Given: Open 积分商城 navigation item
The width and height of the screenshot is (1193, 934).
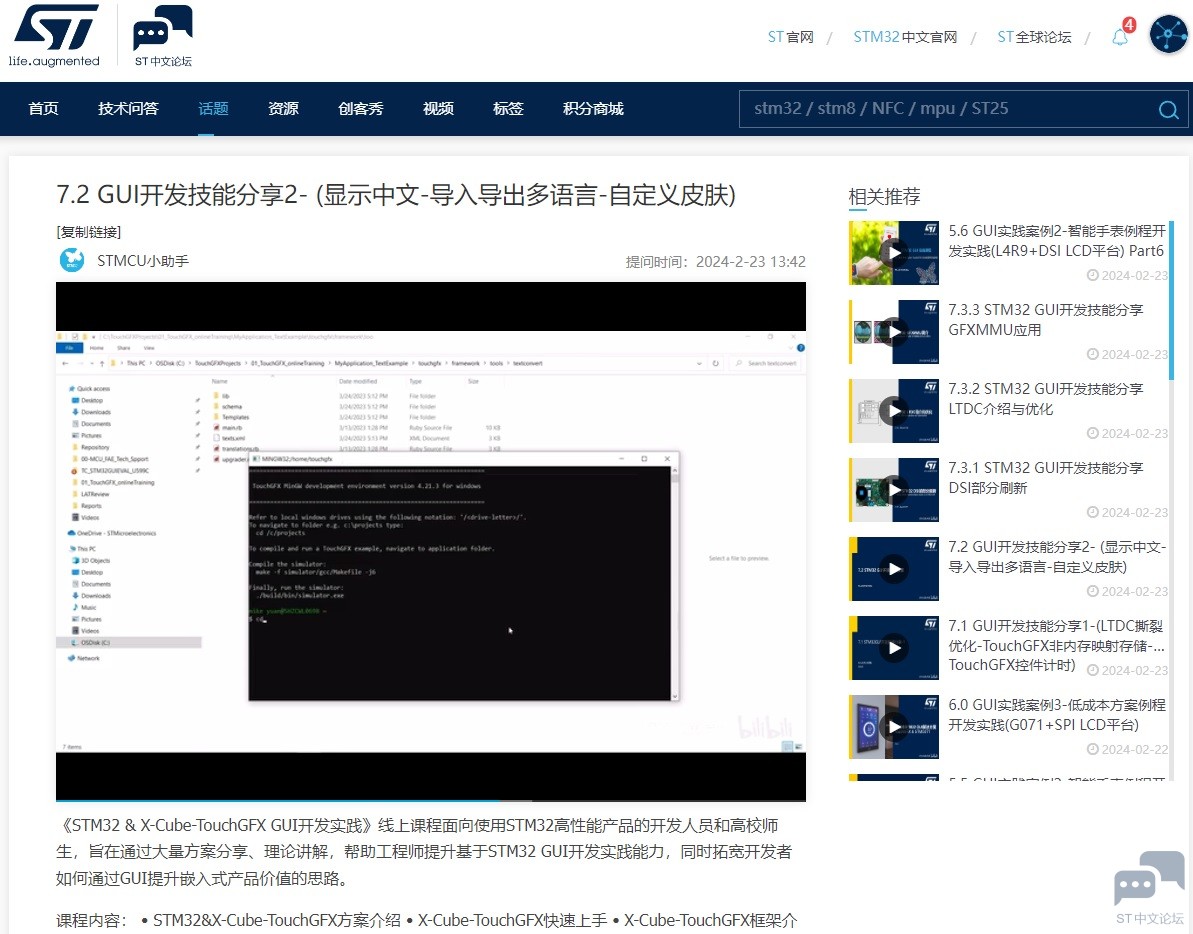Looking at the screenshot, I should (x=593, y=109).
